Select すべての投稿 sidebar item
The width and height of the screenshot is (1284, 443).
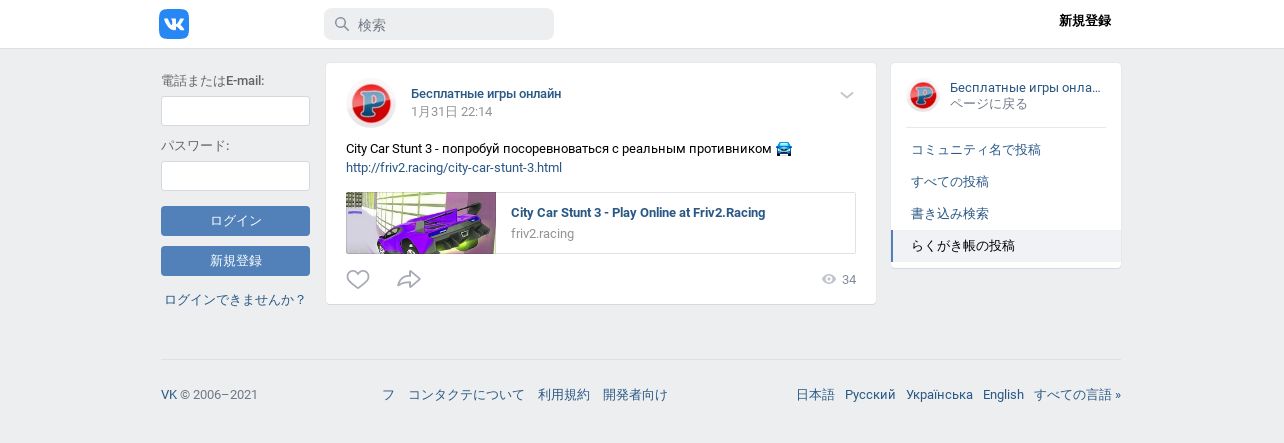(x=1006, y=182)
